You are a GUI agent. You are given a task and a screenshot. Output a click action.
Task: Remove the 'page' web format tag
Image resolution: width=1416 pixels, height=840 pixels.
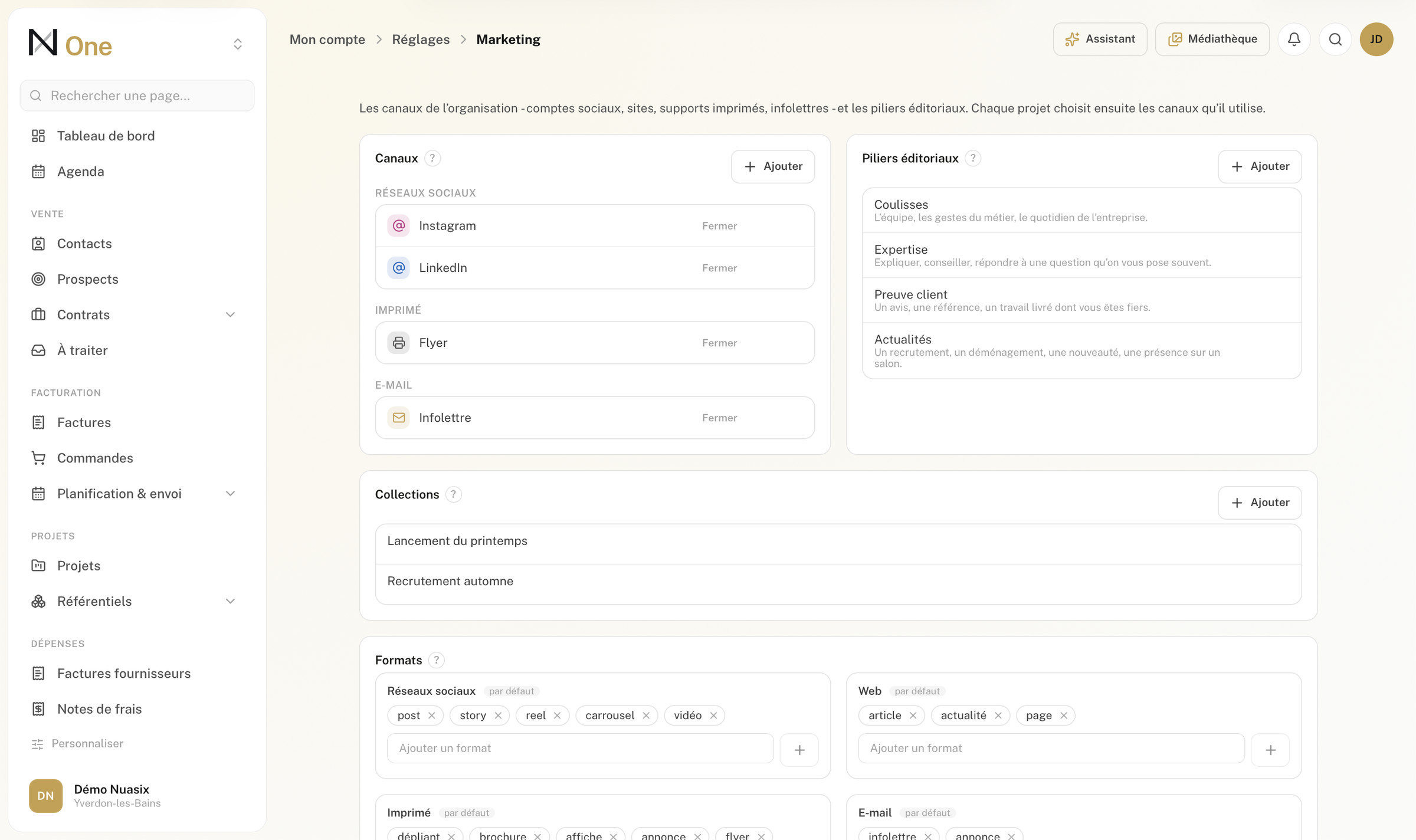click(x=1064, y=716)
